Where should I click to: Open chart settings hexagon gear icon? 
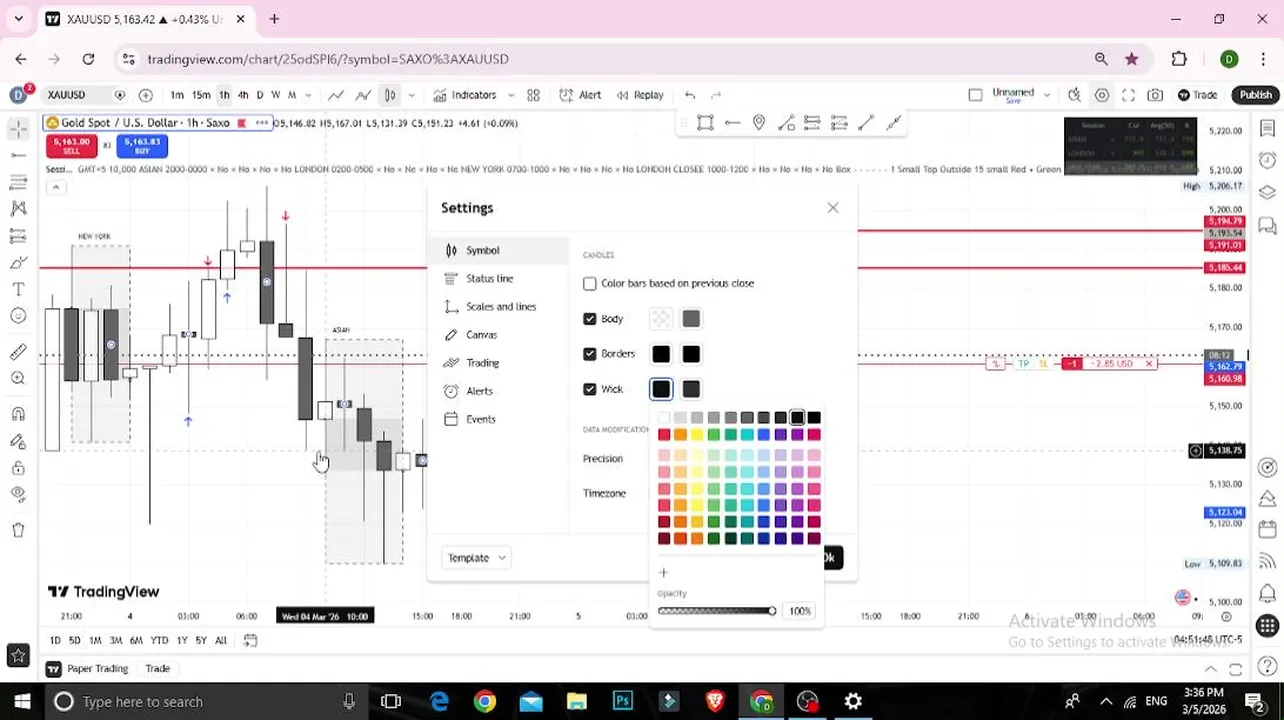1101,95
